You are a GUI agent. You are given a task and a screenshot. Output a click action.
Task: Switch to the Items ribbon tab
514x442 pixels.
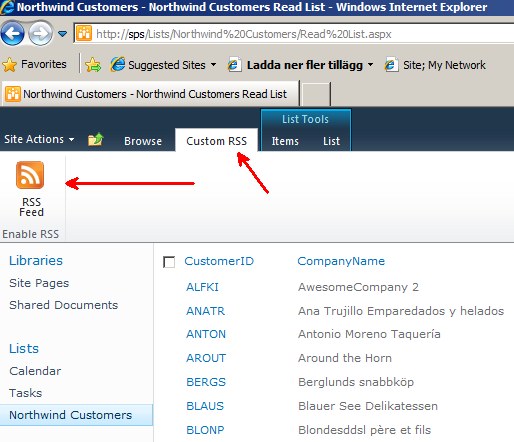click(285, 141)
